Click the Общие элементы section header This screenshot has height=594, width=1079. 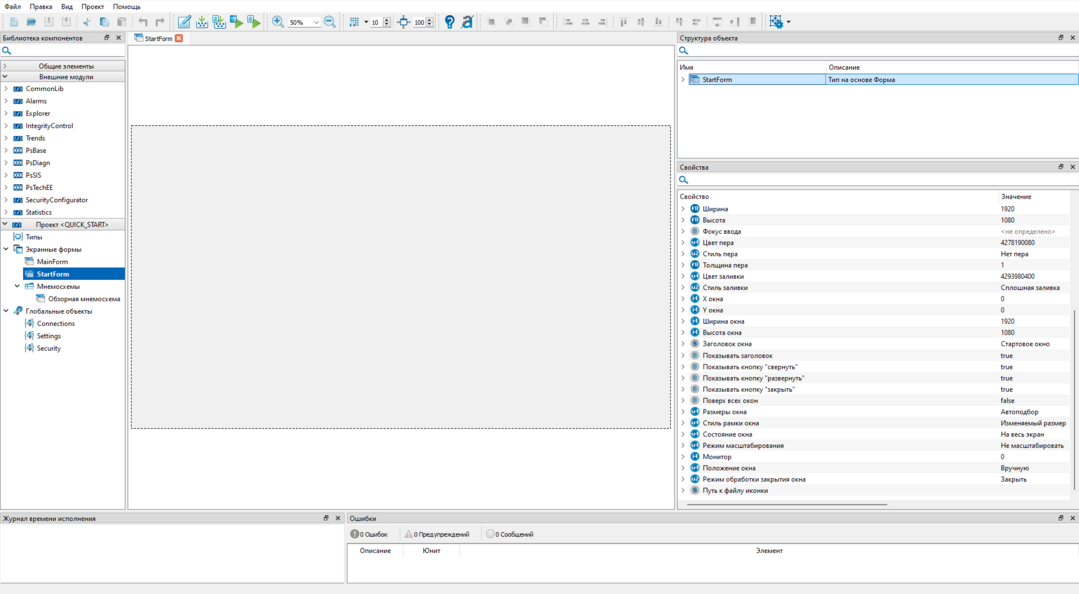(x=66, y=66)
